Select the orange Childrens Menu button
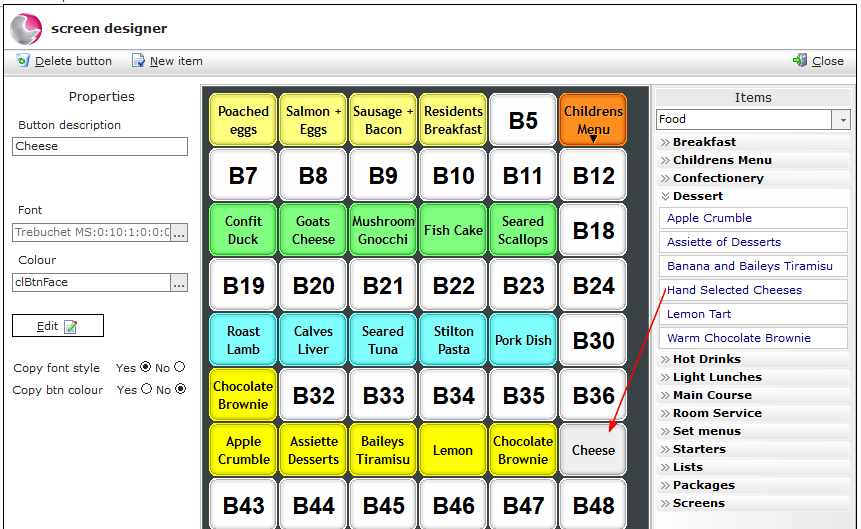 point(593,120)
